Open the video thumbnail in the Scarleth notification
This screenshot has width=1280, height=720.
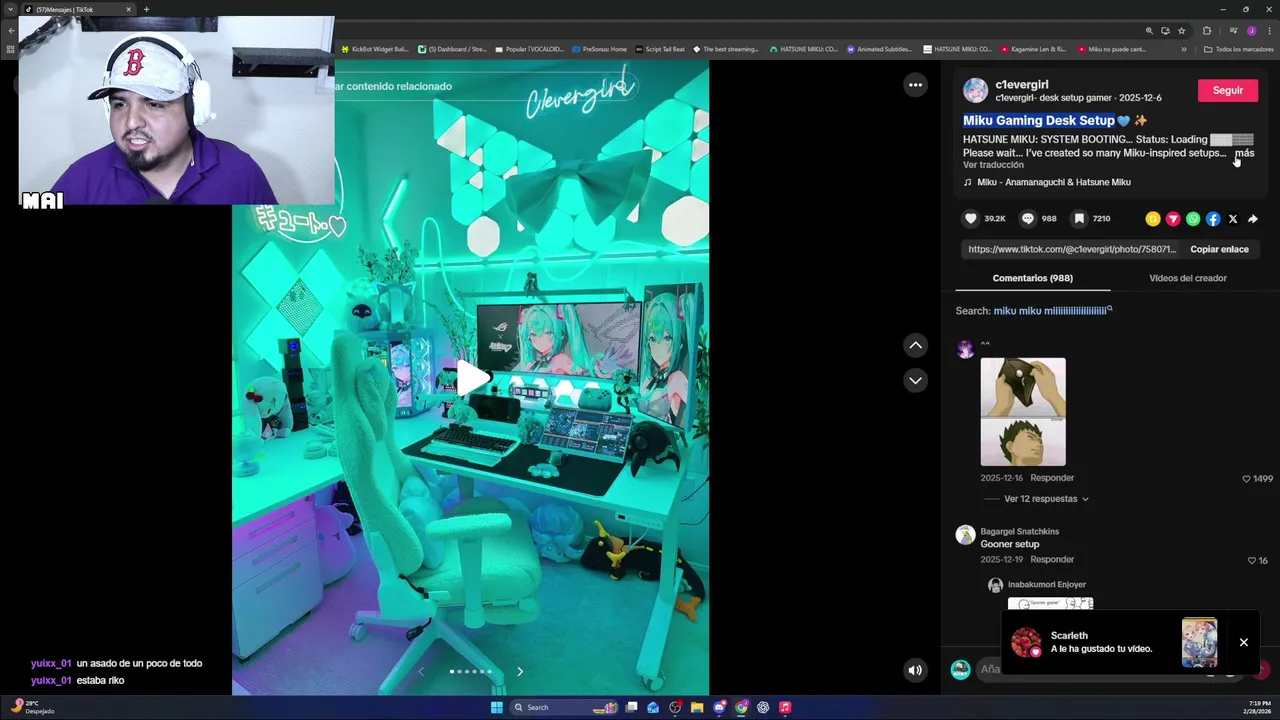pos(1199,642)
